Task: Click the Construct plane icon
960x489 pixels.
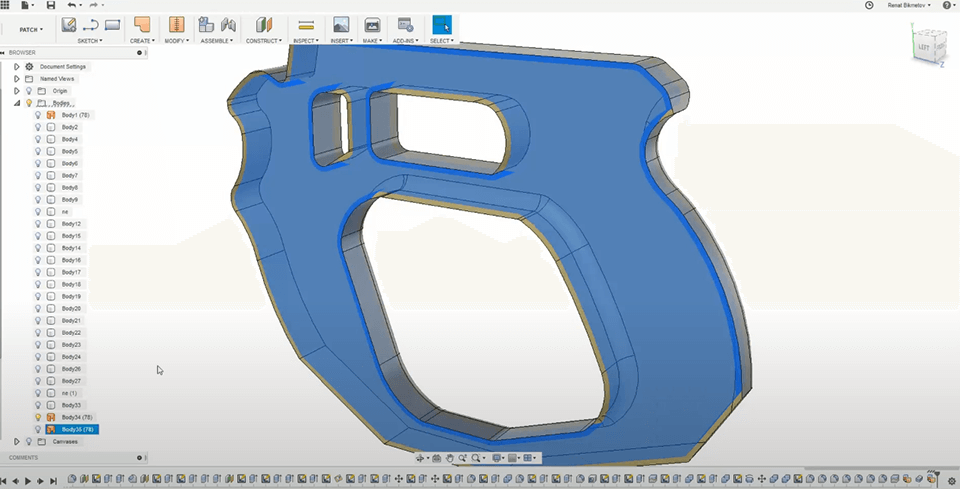Action: tap(263, 24)
